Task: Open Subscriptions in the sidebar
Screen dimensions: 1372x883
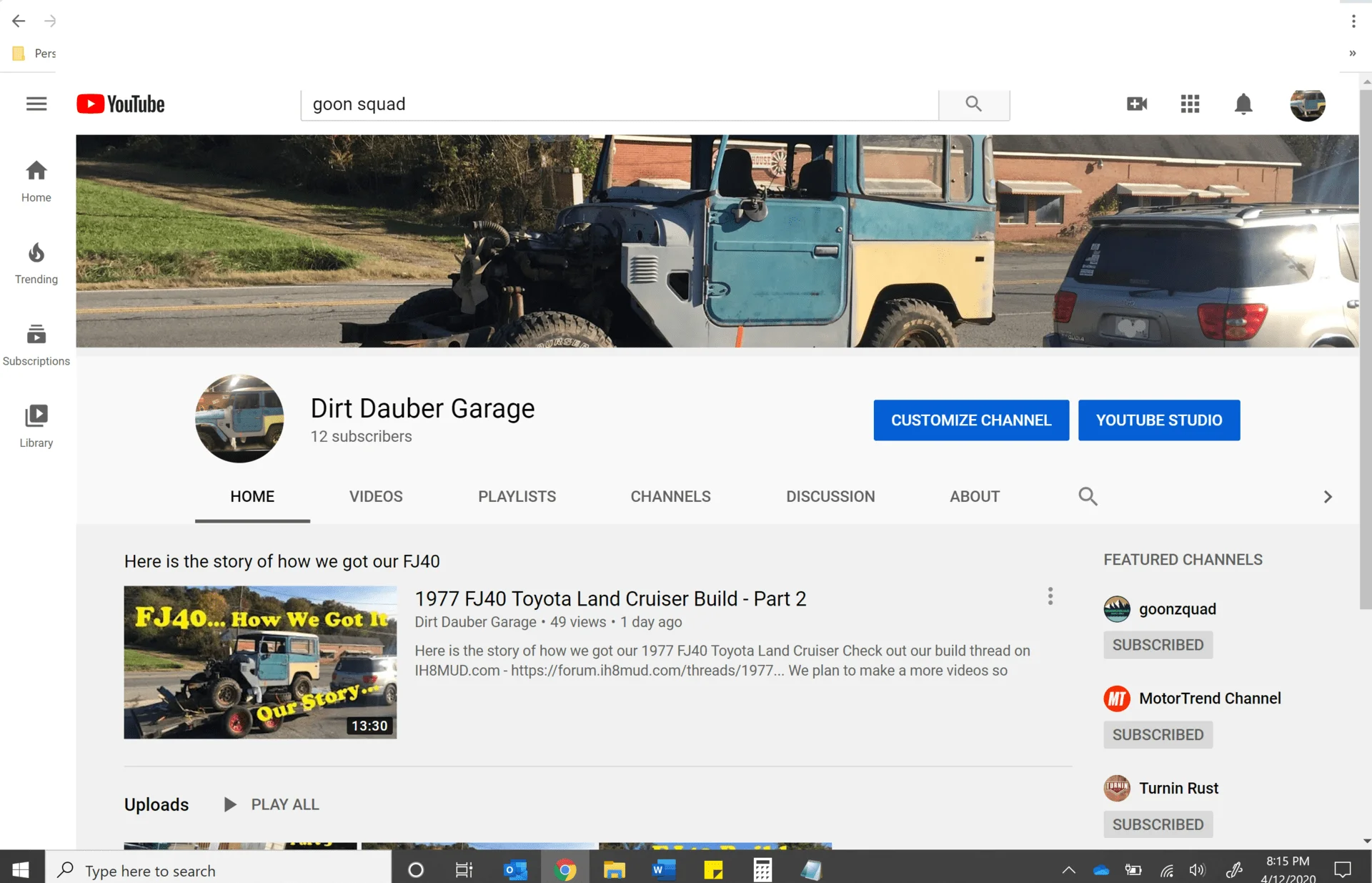Action: [x=36, y=345]
